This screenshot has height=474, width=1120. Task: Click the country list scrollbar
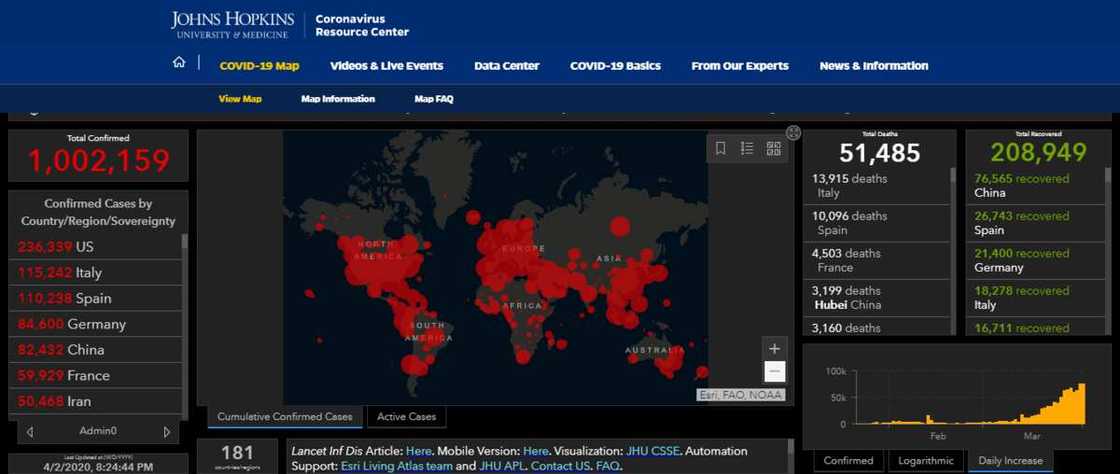[184, 320]
